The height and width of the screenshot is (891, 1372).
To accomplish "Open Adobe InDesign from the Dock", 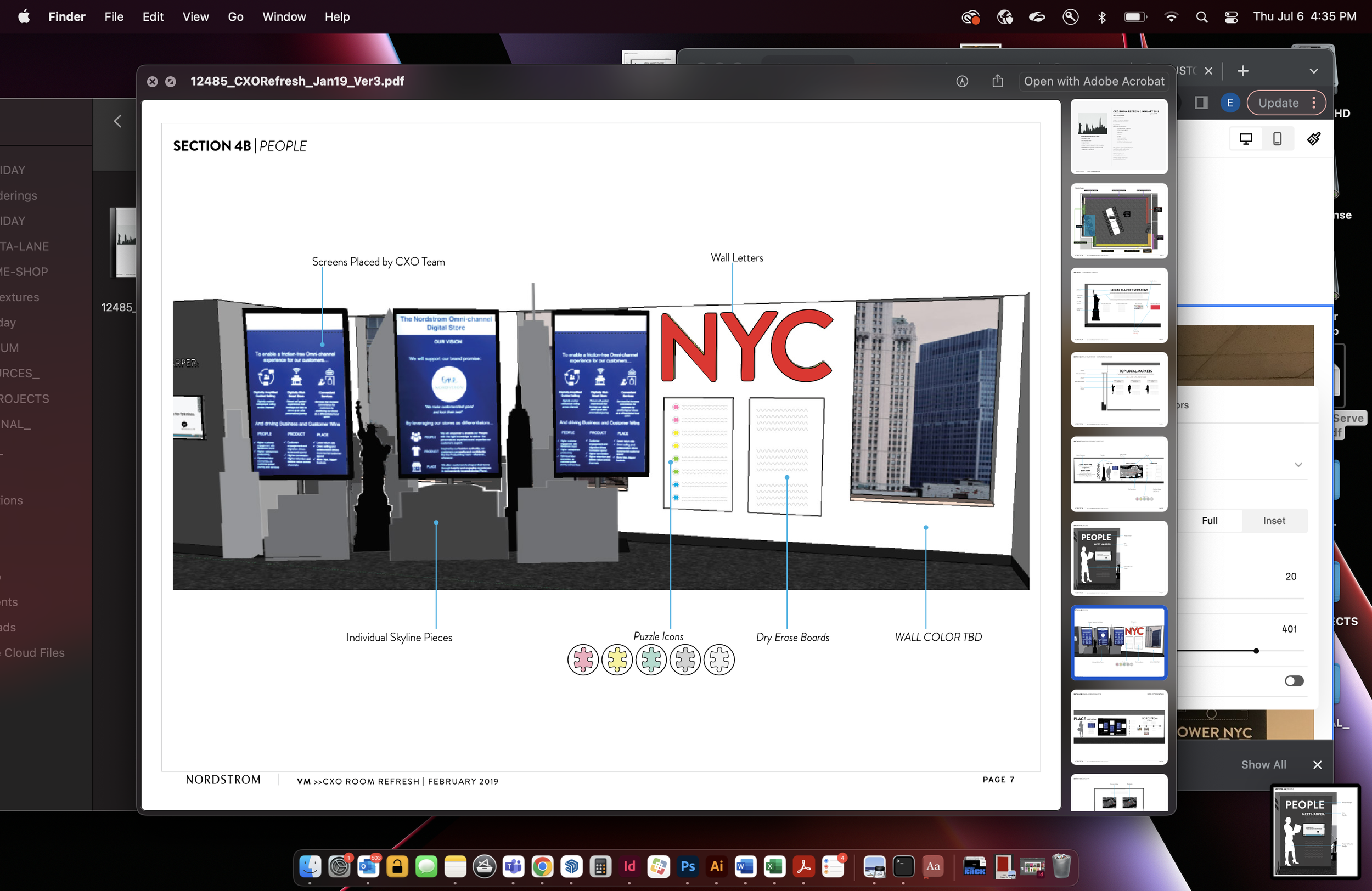I will click(x=629, y=866).
